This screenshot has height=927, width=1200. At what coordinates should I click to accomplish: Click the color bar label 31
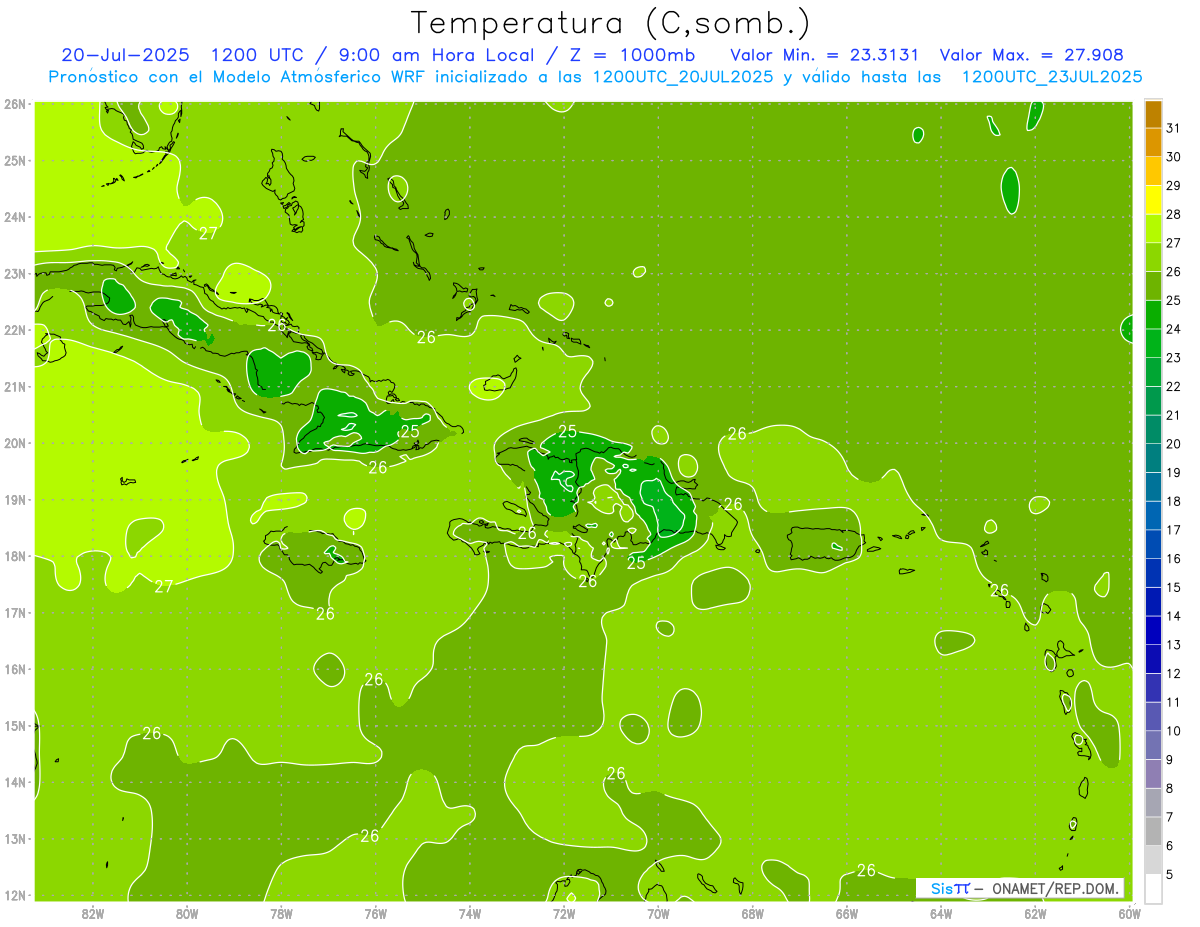pos(1174,128)
